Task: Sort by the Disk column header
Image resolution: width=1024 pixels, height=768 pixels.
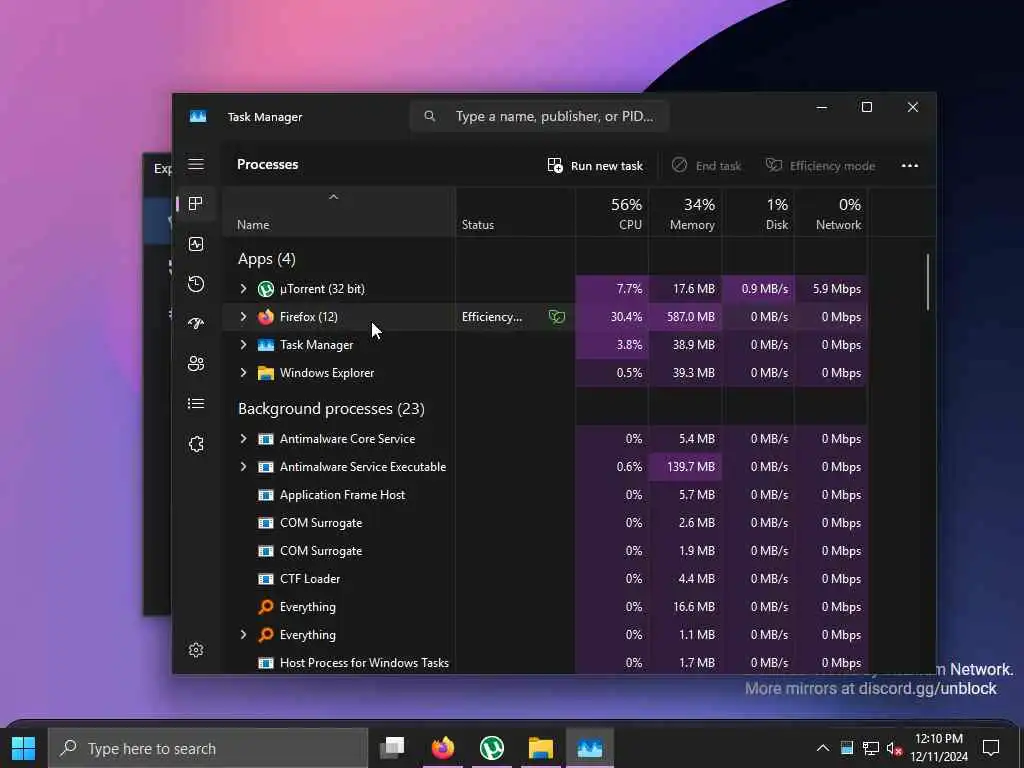Action: [758, 213]
